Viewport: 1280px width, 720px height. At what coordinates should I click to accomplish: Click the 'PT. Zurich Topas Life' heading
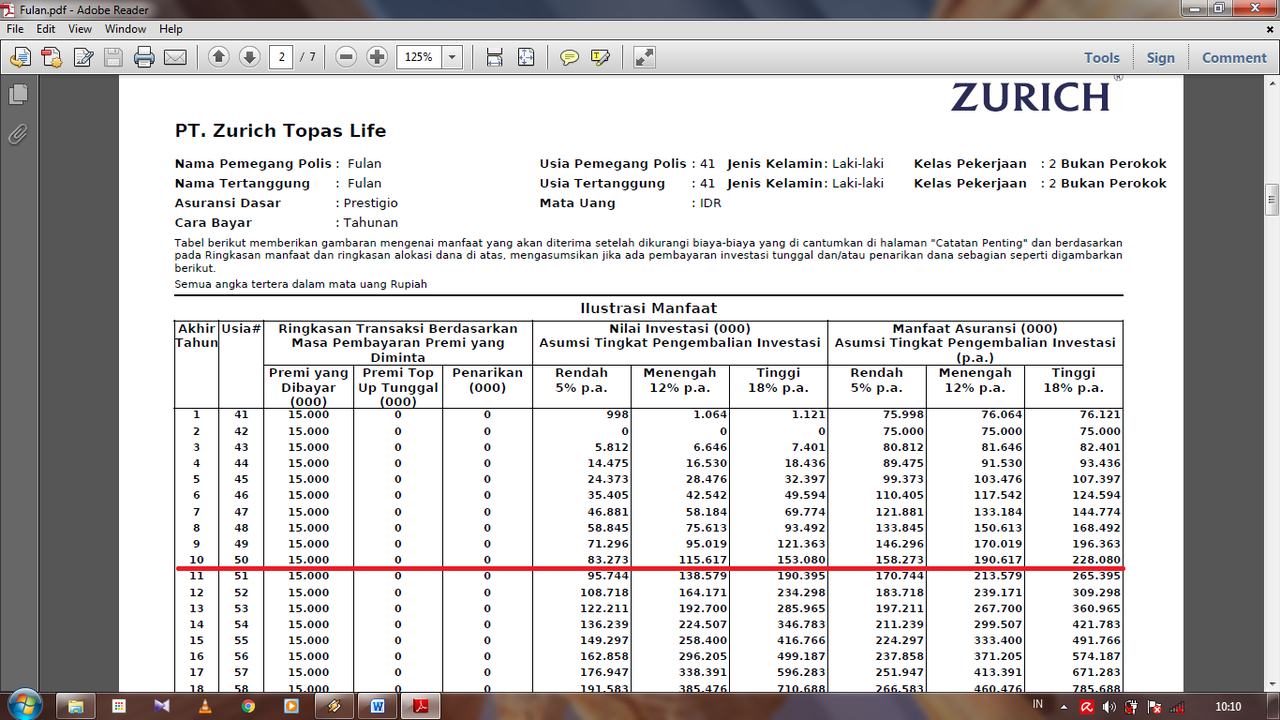(280, 131)
